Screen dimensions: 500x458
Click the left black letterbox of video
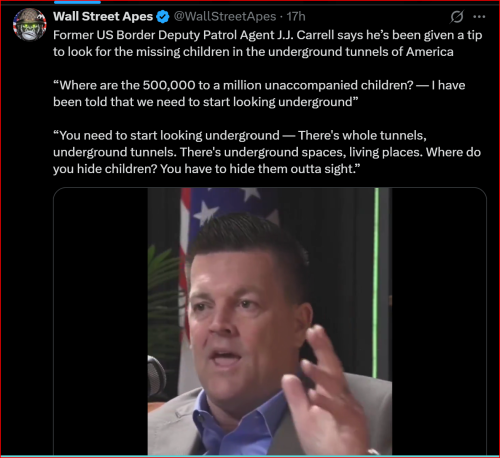click(x=101, y=321)
